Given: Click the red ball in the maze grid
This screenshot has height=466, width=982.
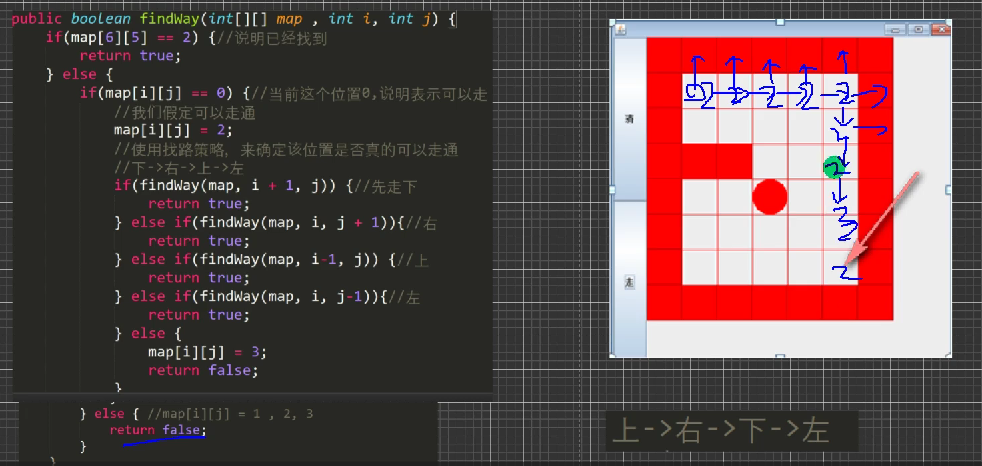Looking at the screenshot, I should pos(769,197).
